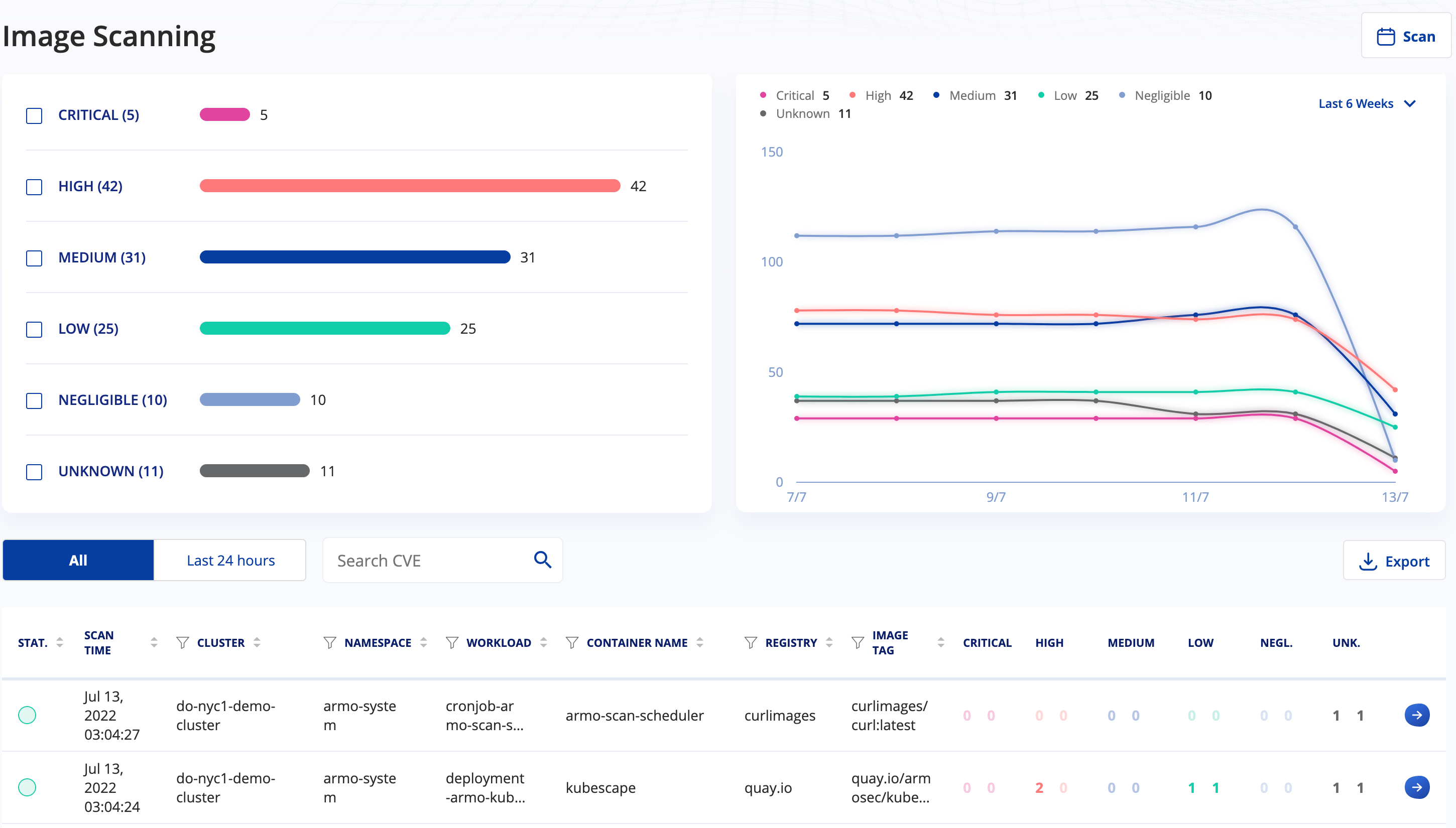The image size is (1456, 828).
Task: Select the All tab
Action: pyautogui.click(x=78, y=560)
